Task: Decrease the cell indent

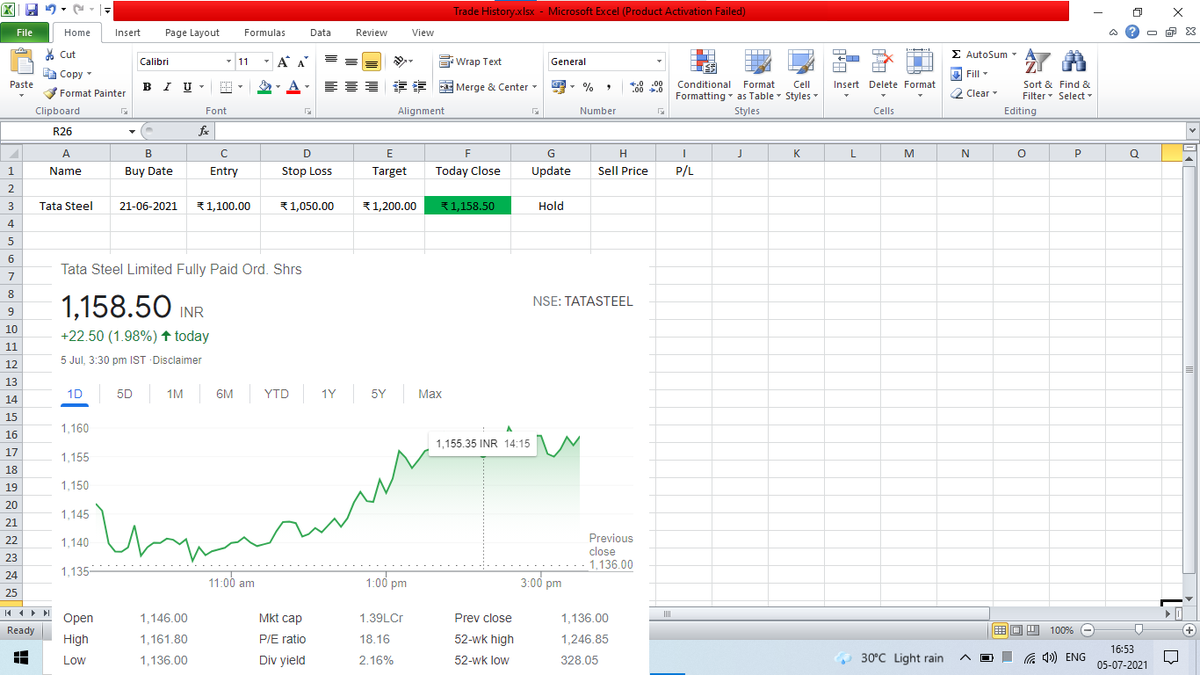Action: tap(400, 87)
